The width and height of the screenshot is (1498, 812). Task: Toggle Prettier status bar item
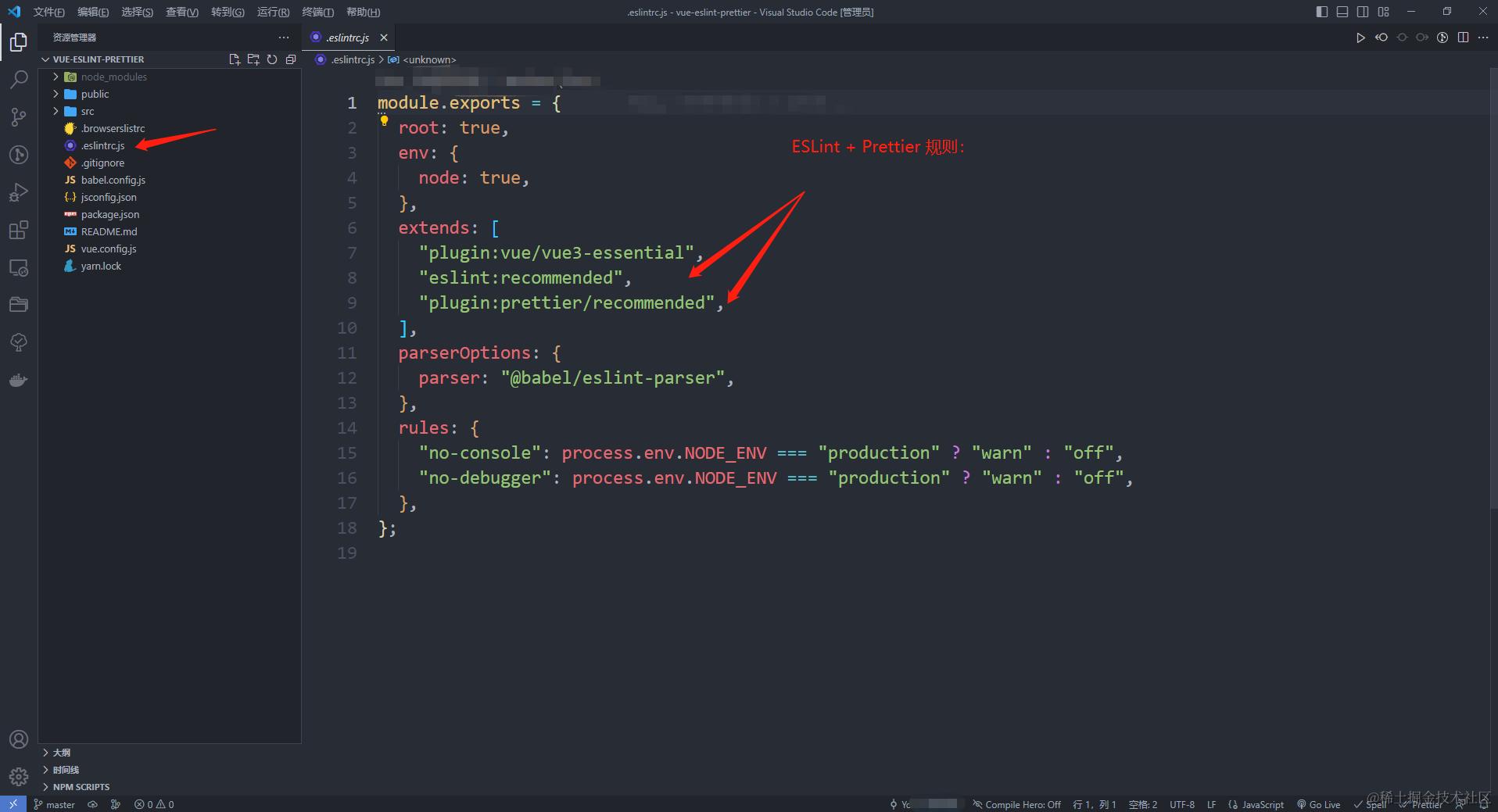click(1421, 804)
